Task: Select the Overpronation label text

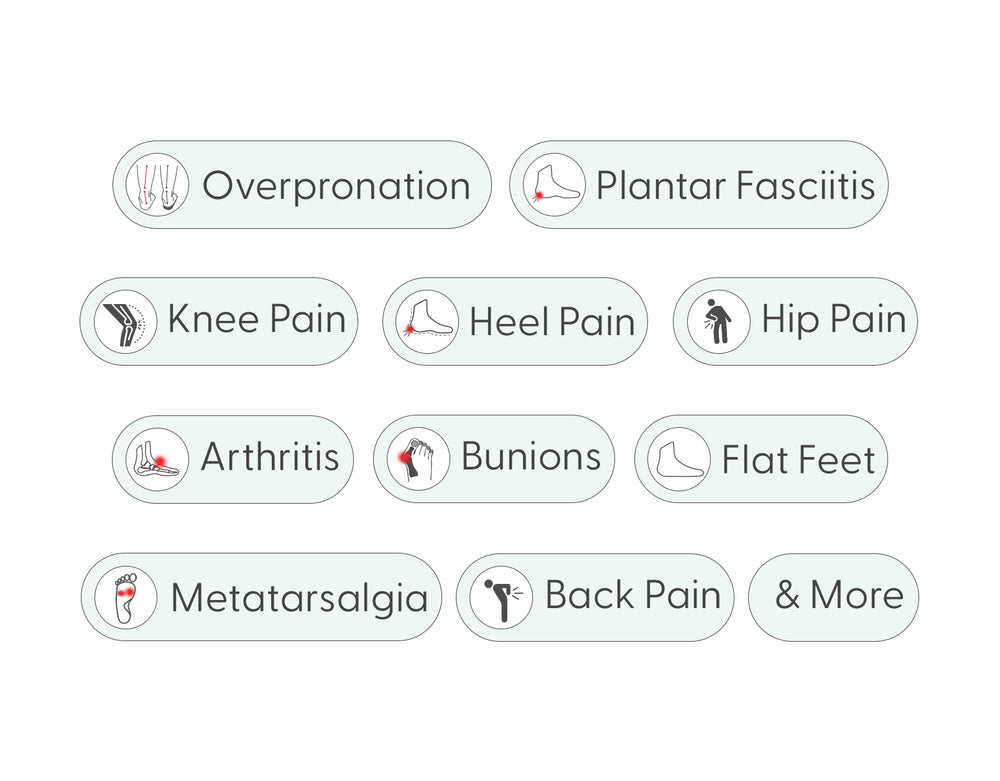Action: (337, 186)
